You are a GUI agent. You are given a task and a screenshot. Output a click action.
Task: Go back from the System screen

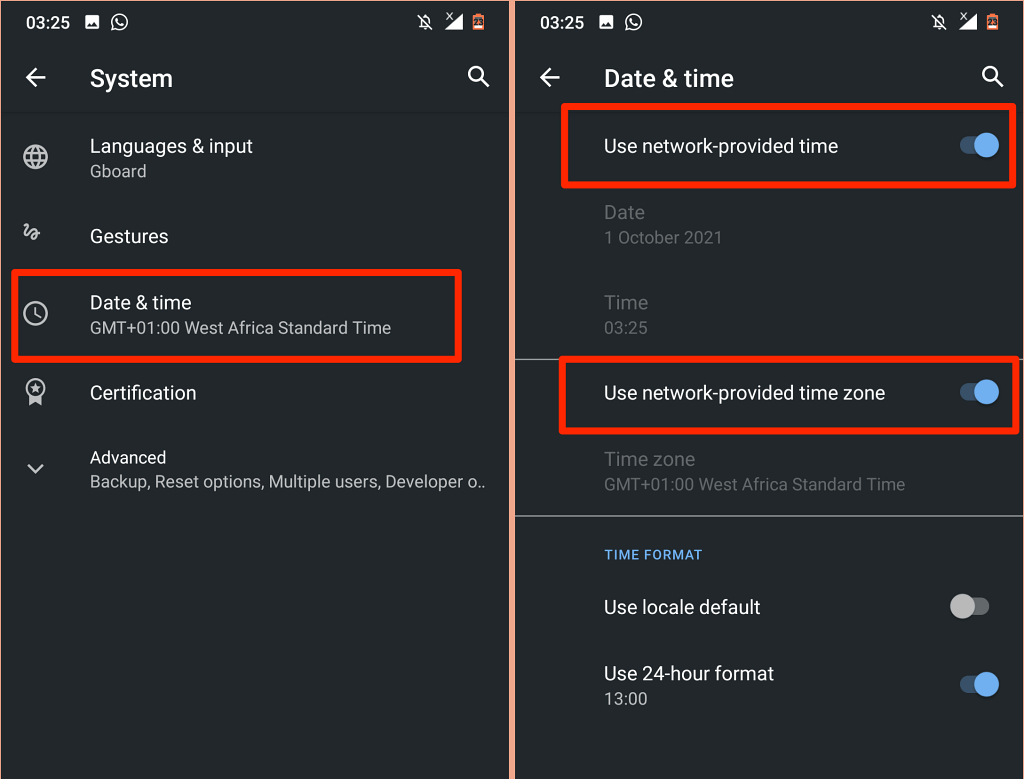coord(36,78)
